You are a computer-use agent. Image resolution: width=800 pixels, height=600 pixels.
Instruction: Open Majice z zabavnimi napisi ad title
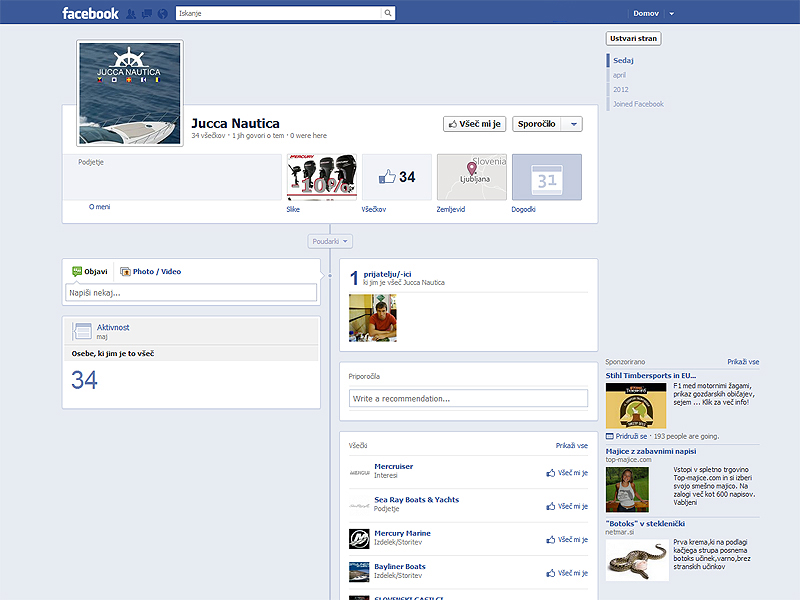click(651, 451)
